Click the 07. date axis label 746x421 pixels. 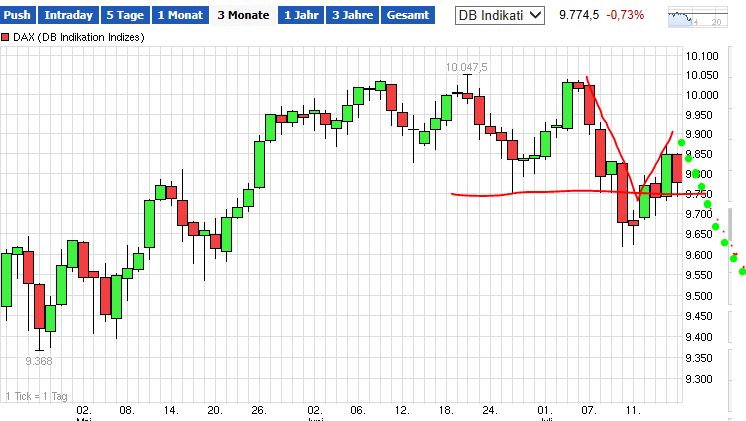pos(589,410)
